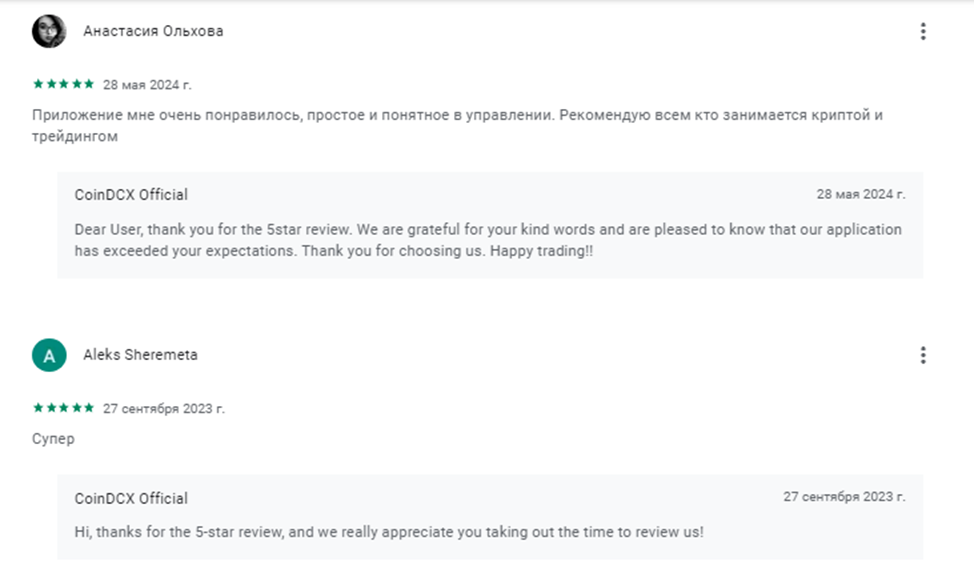Click 'CoinDCX Official' in the second reply
The image size is (974, 577).
point(131,498)
